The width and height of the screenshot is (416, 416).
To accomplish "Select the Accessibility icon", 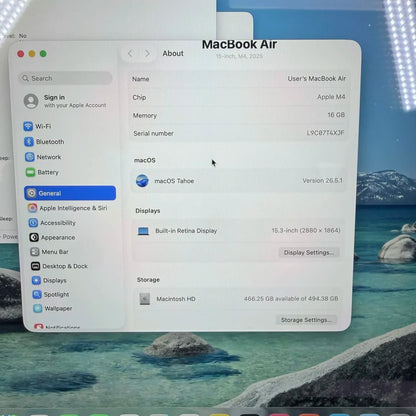I will click(33, 223).
